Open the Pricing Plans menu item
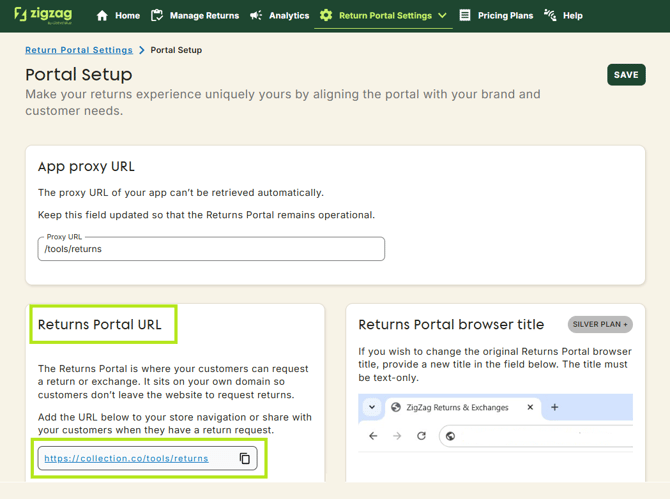670x499 pixels. tap(505, 16)
